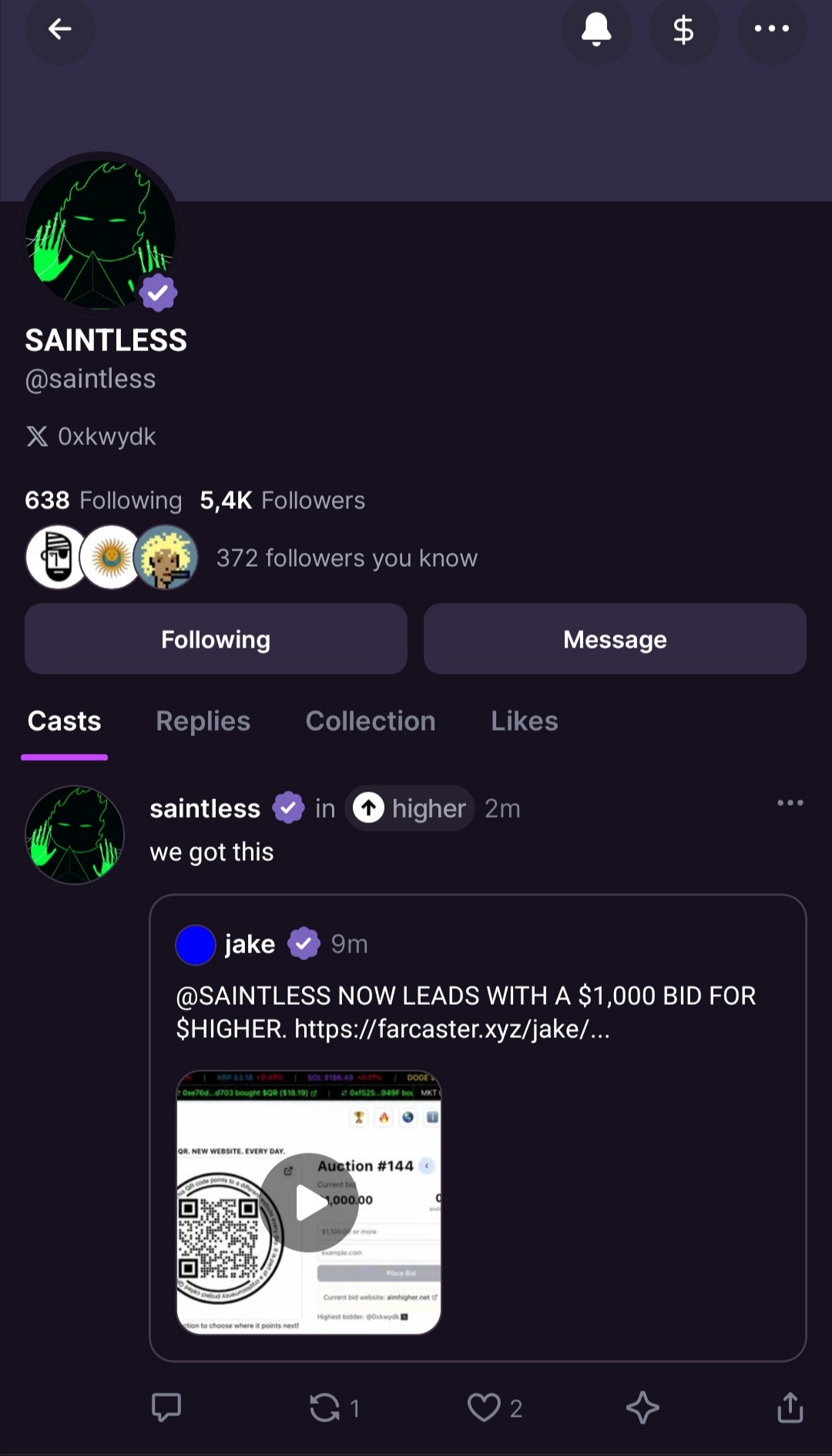The height and width of the screenshot is (1456, 832).
Task: Select the Likes tab
Action: click(x=525, y=721)
